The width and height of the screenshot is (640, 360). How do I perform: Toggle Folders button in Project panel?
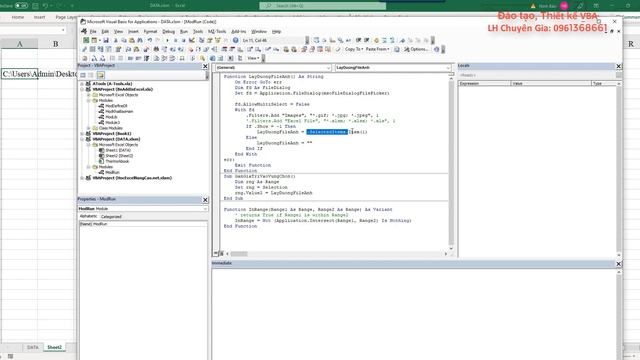pyautogui.click(x=100, y=75)
